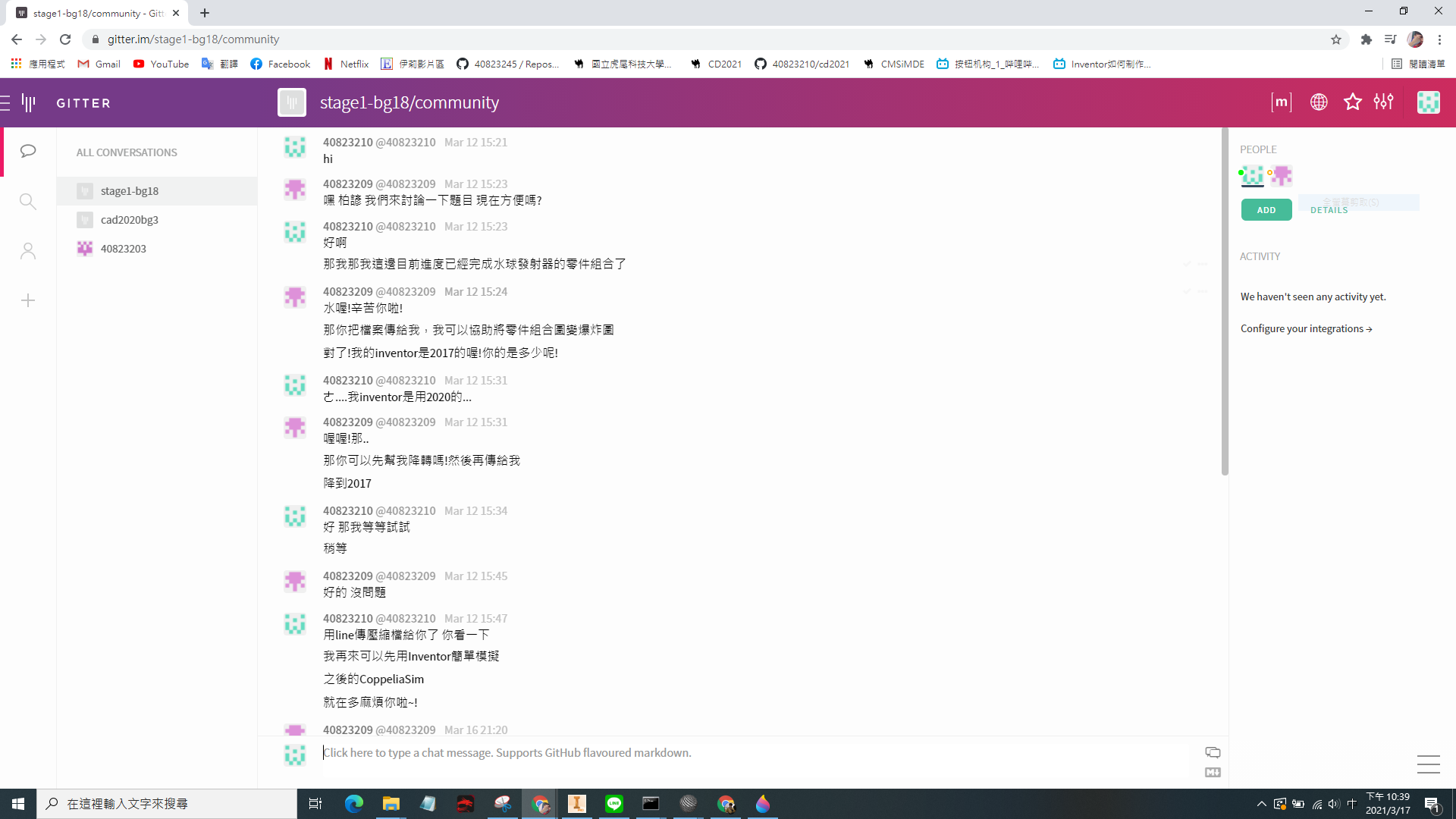Open the People icon in left sidebar

coord(28,251)
